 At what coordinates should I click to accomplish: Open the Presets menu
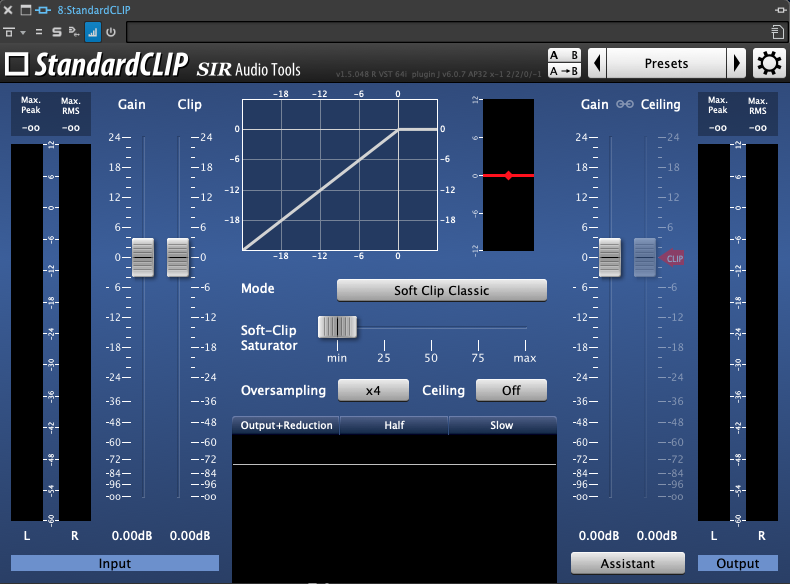pyautogui.click(x=667, y=63)
